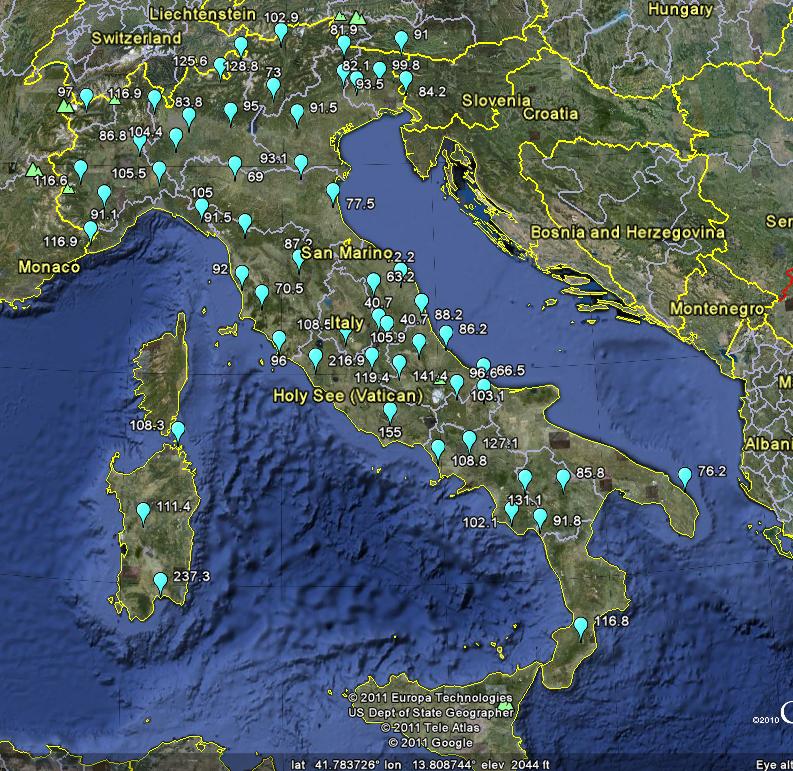The height and width of the screenshot is (771, 793).
Task: Open the 76.2 placemark pin
Action: click(685, 477)
